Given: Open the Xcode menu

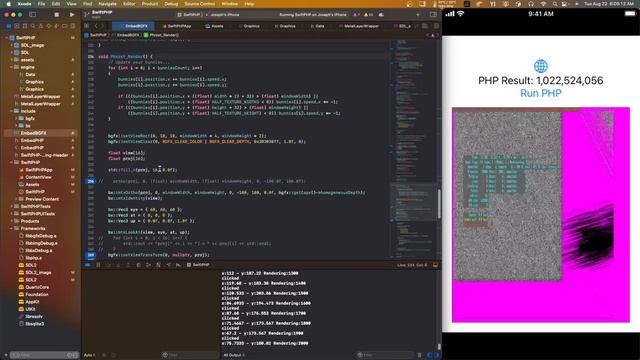Looking at the screenshot, I should pos(24,4).
